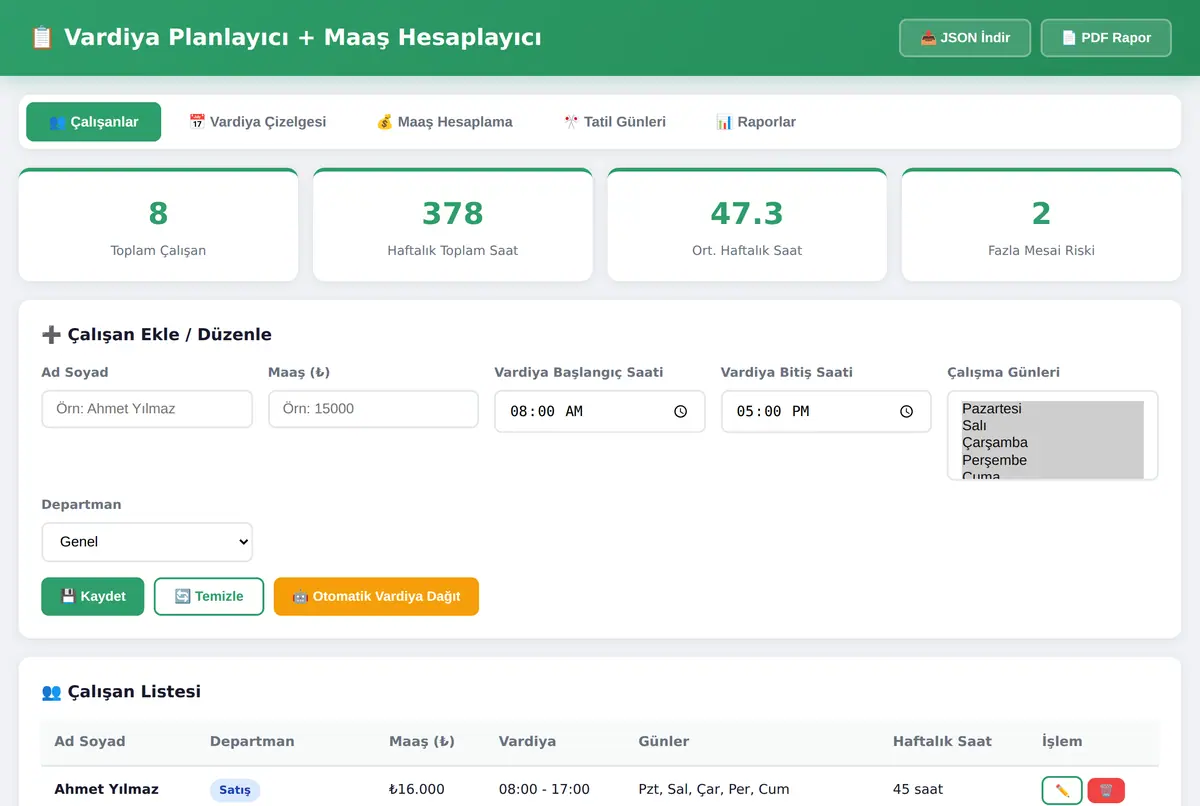Click the Temizle button
The image size is (1200, 806).
tap(209, 596)
